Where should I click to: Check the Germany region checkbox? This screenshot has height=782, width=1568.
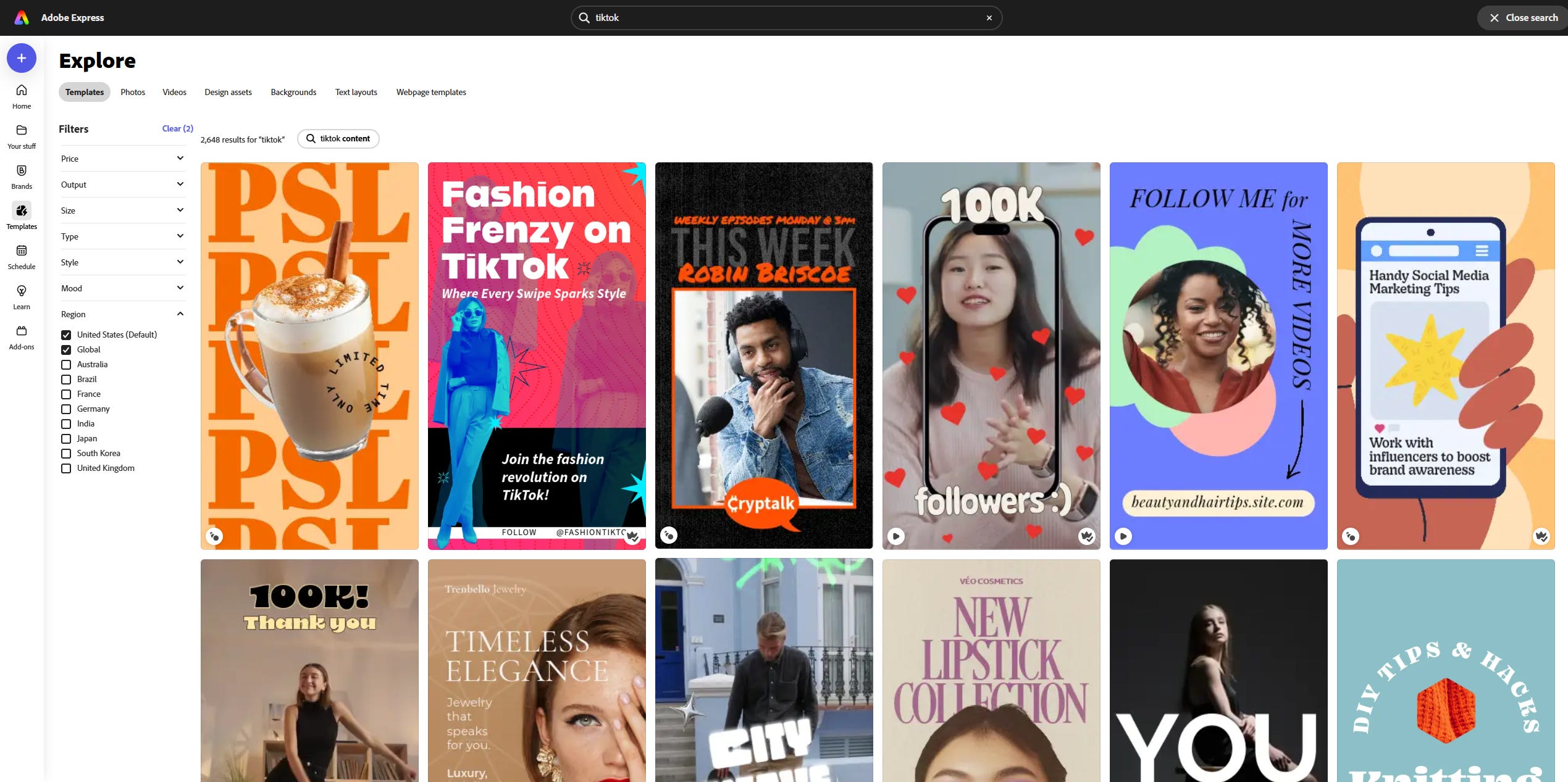coord(66,409)
